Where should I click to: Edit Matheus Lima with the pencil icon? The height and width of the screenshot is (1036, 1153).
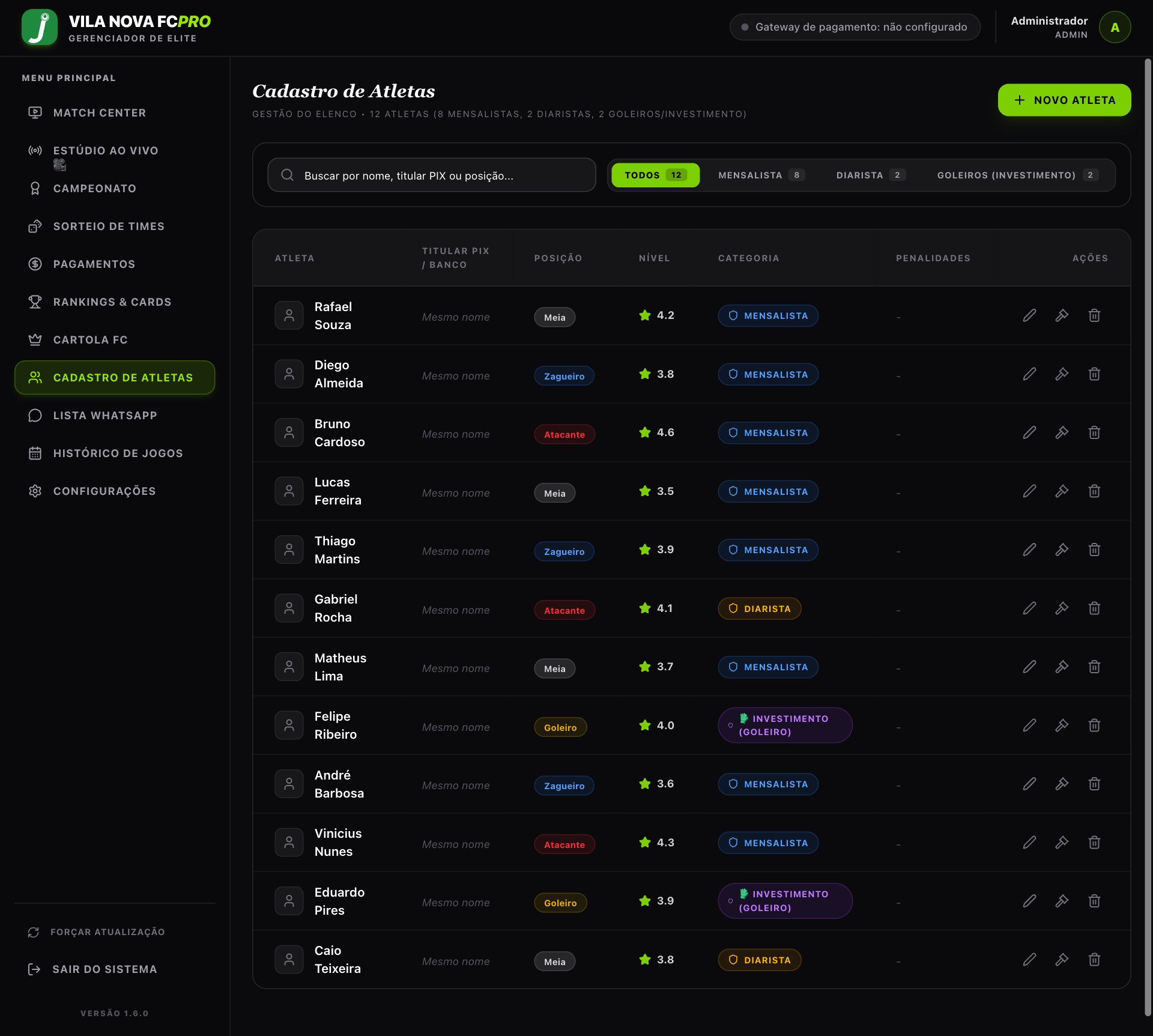click(1029, 667)
